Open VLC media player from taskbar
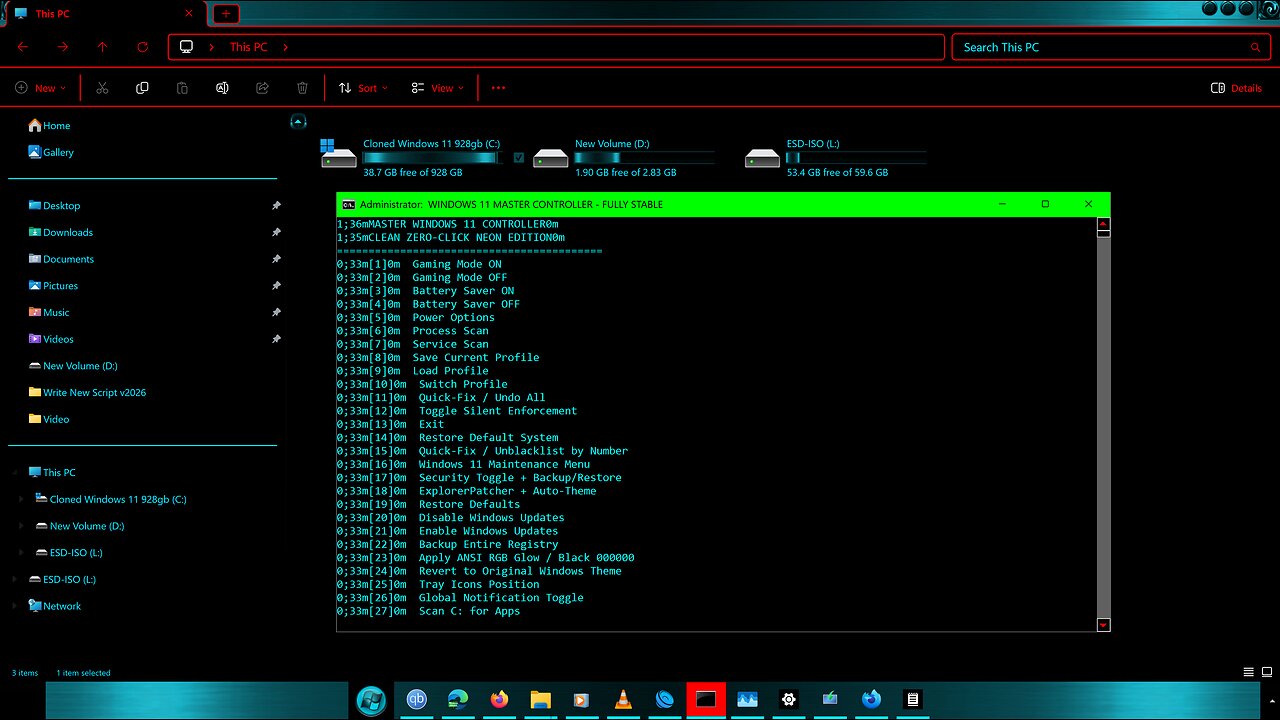Viewport: 1280px width, 720px height. click(x=623, y=700)
